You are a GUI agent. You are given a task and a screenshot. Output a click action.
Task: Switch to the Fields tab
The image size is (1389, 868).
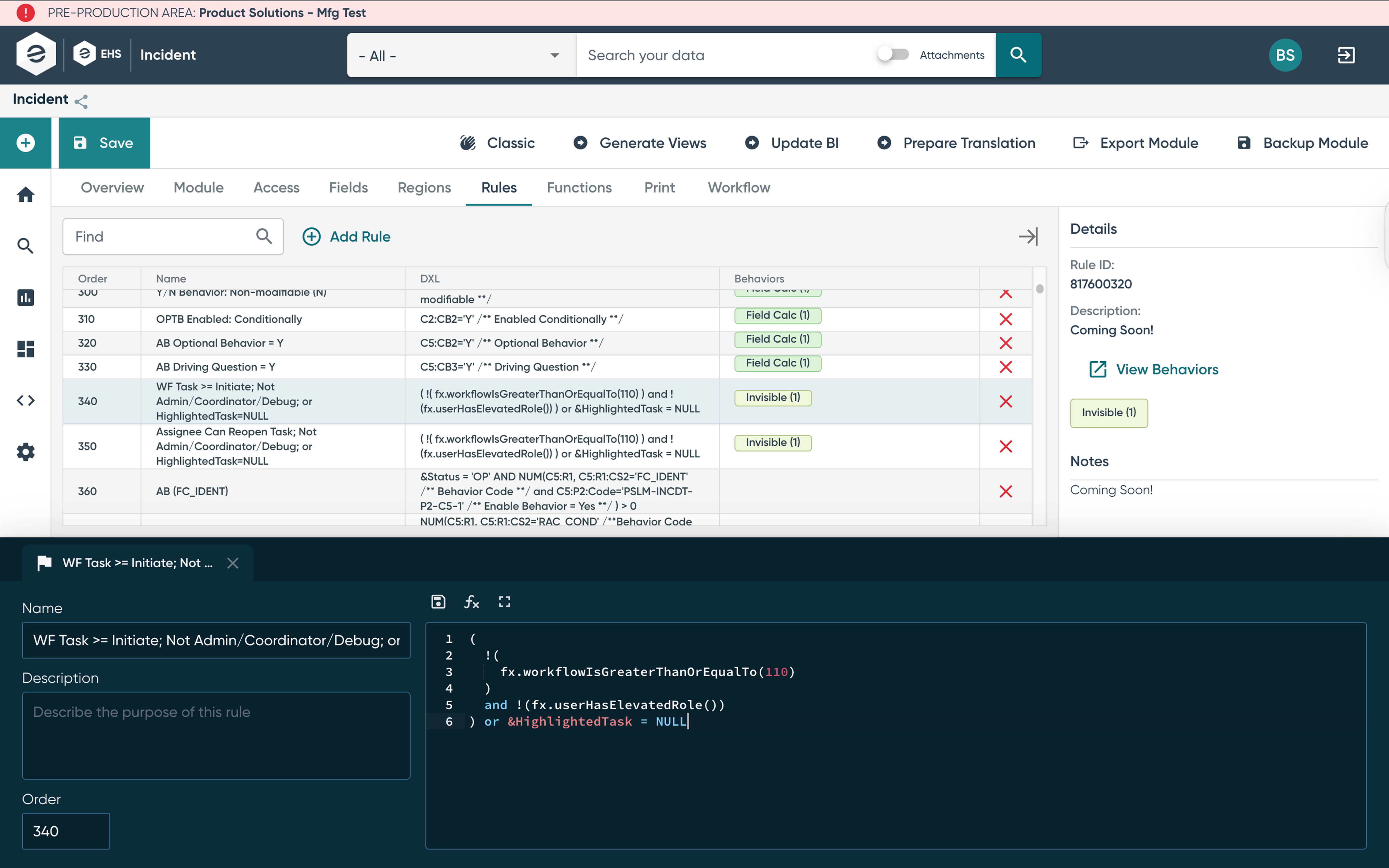tap(348, 188)
